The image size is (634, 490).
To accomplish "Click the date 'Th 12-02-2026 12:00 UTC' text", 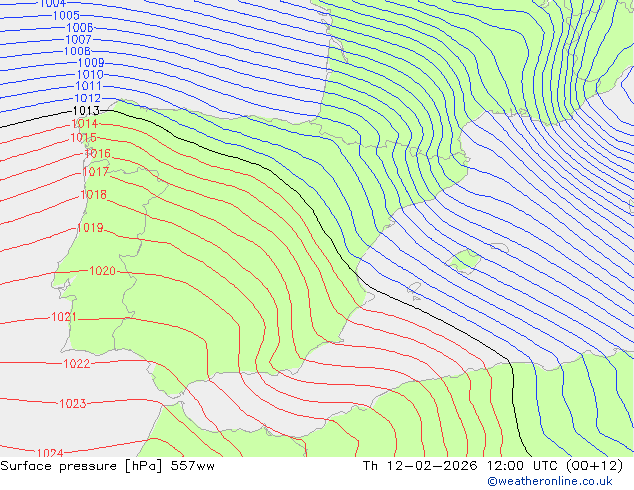I will coord(460,466).
